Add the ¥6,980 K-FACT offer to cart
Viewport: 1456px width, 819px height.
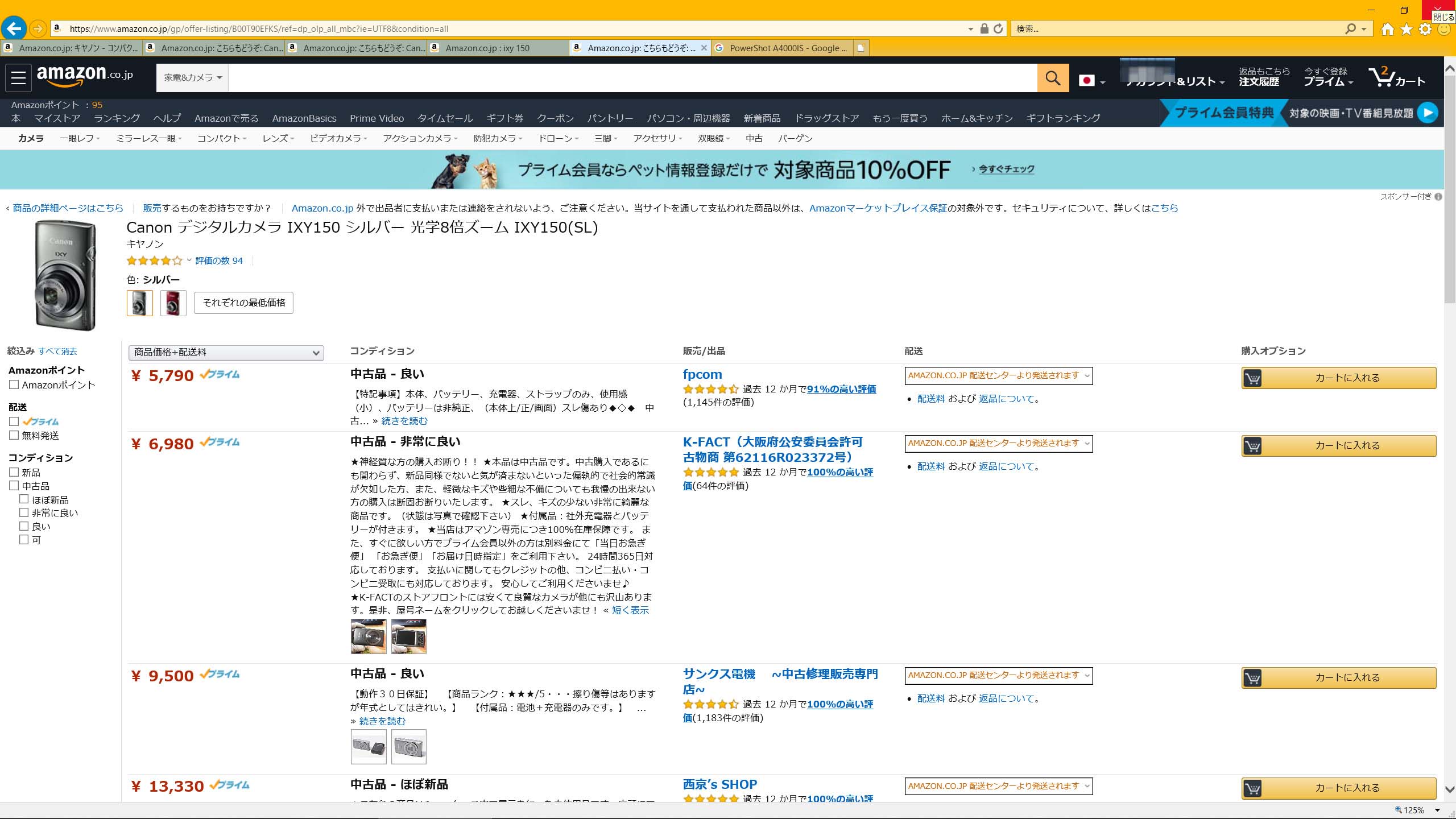point(1339,446)
